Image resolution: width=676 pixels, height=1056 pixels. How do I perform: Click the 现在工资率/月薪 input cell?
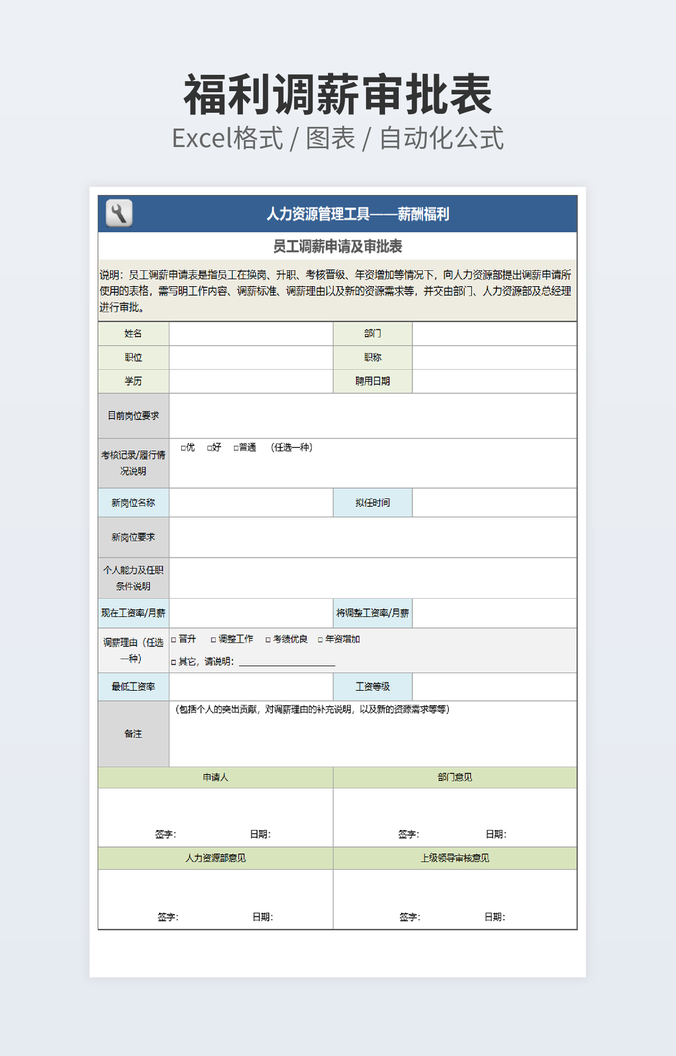pos(250,613)
